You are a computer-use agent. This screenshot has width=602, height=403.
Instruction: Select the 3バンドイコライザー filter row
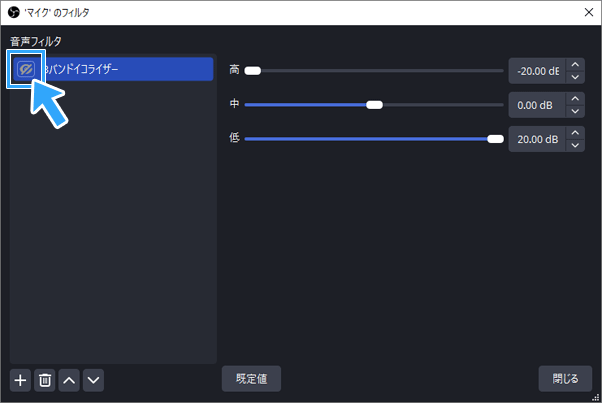[113, 69]
